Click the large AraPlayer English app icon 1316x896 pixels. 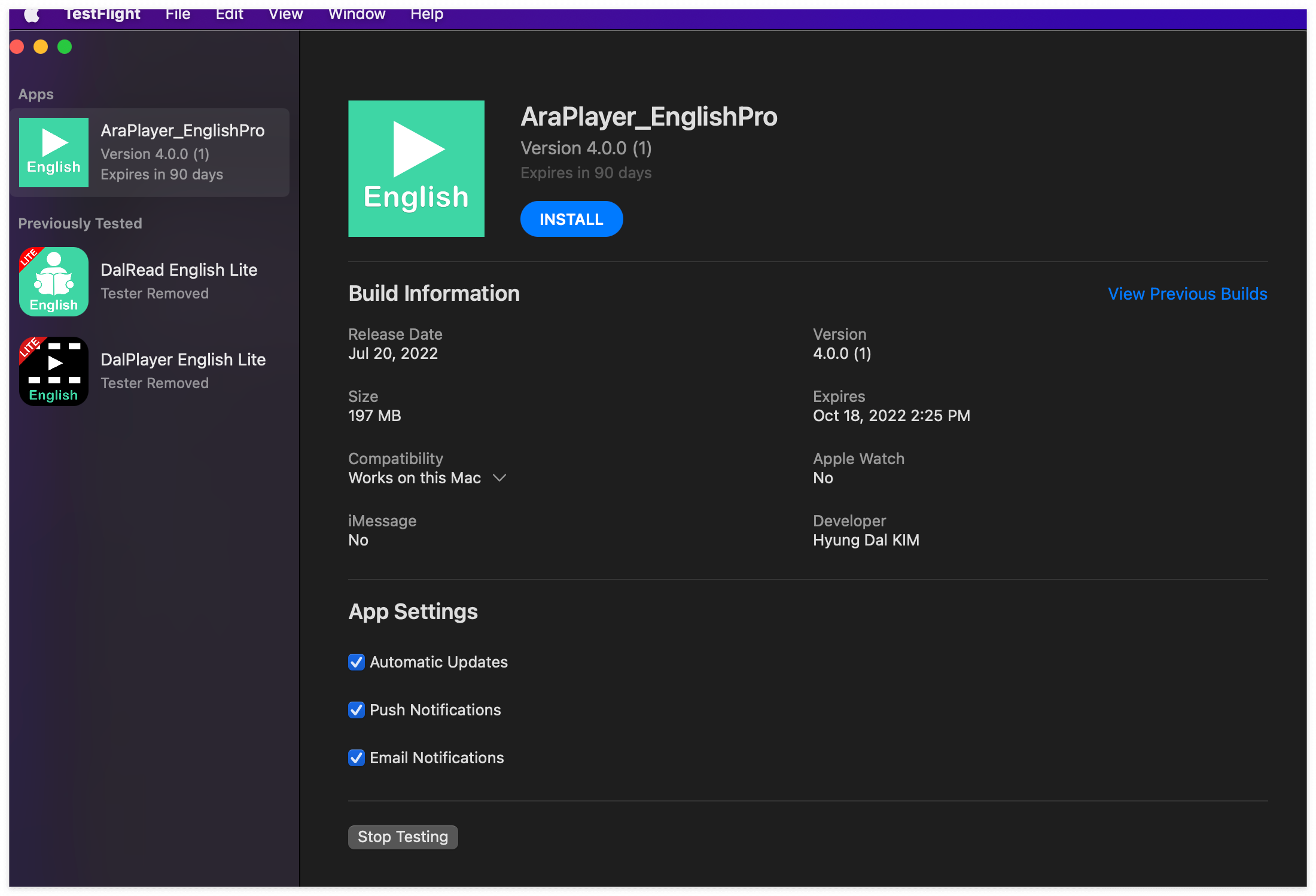[416, 169]
